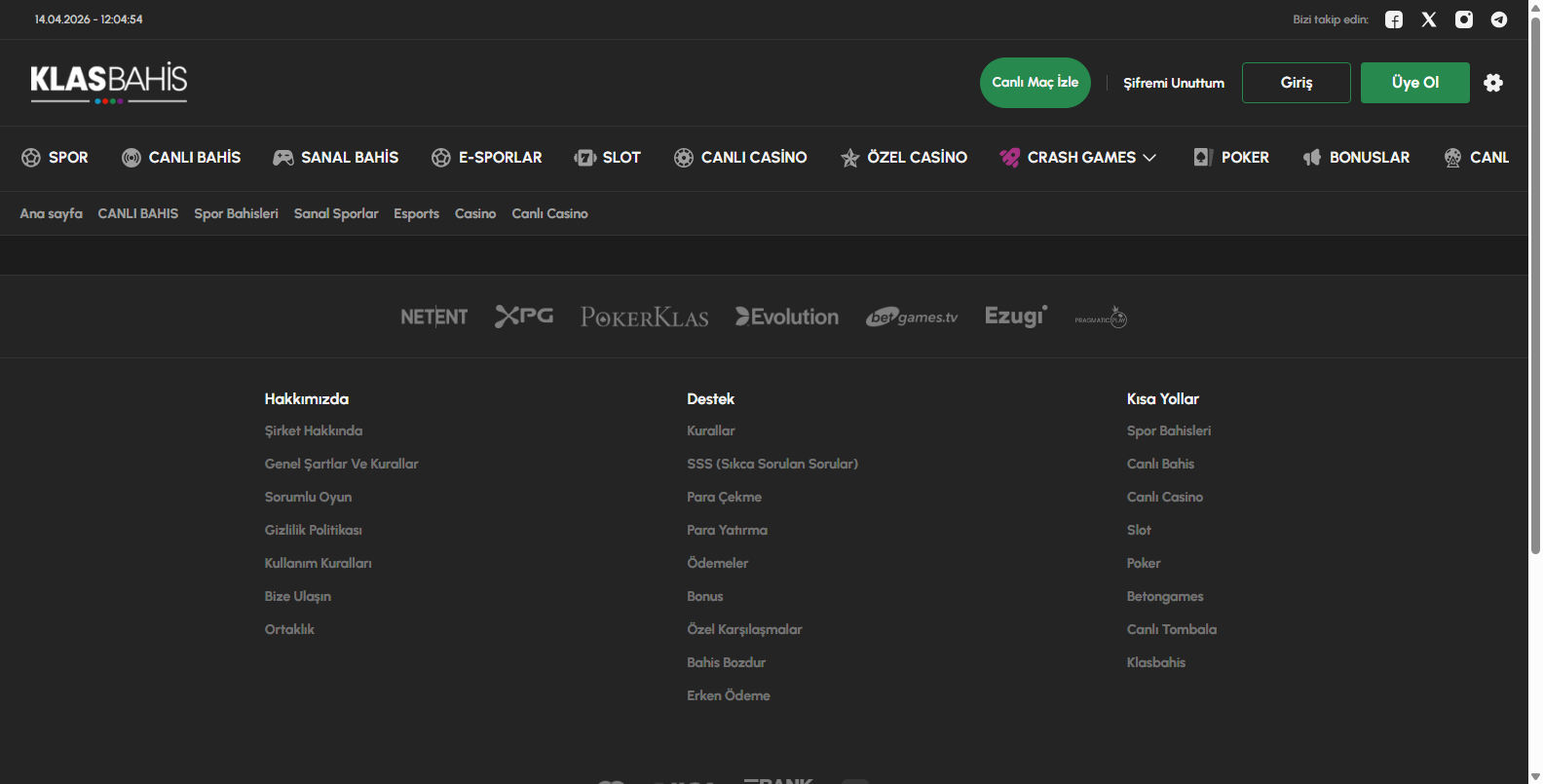Image resolution: width=1543 pixels, height=784 pixels.
Task: Click the Evolution provider logo
Action: 787,317
